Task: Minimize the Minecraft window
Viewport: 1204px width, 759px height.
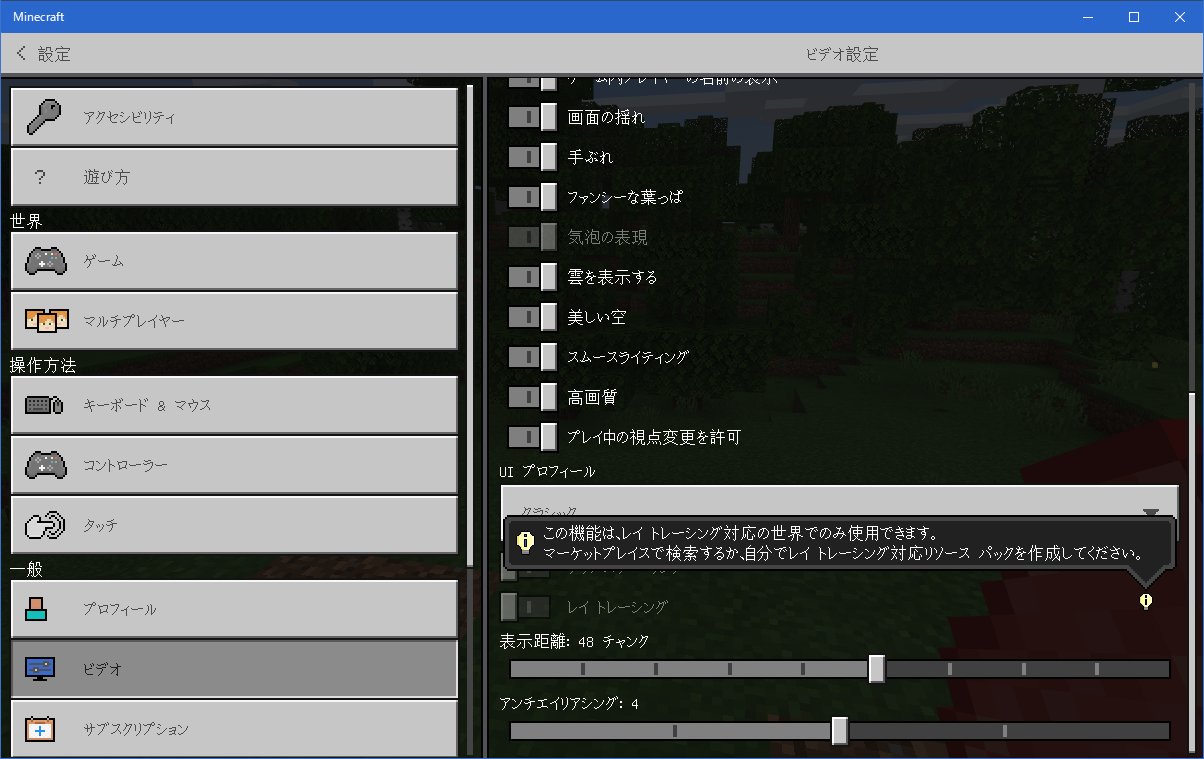Action: pos(1088,16)
